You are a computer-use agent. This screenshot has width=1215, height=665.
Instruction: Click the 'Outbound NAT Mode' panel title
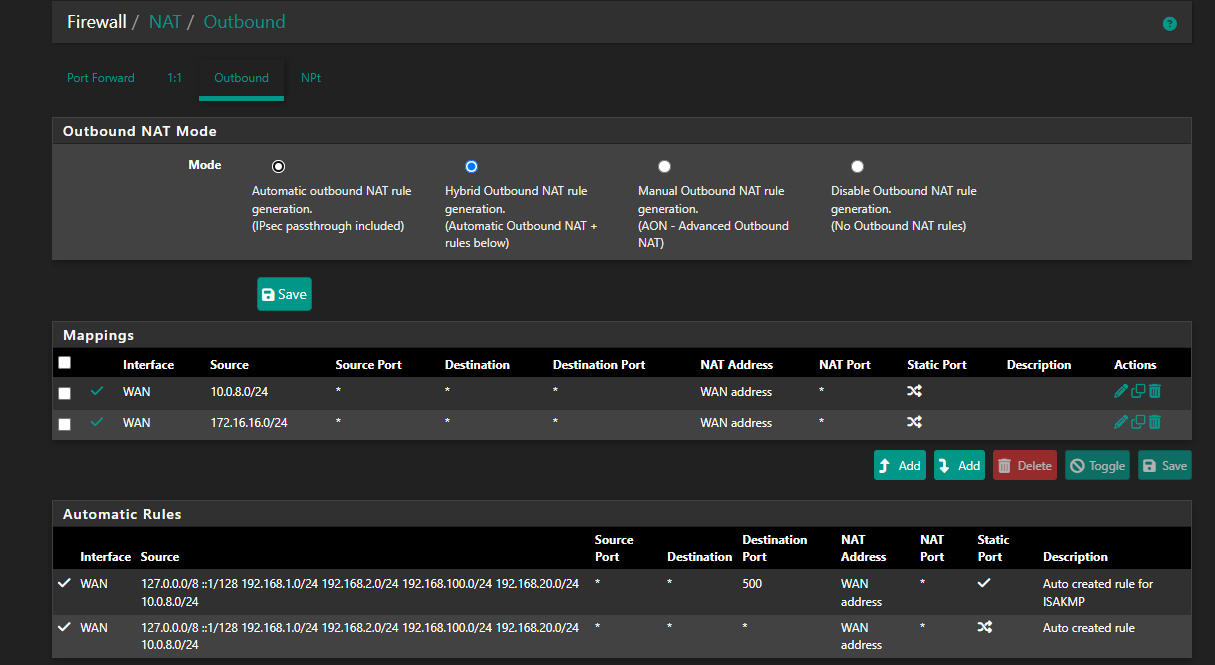(140, 131)
